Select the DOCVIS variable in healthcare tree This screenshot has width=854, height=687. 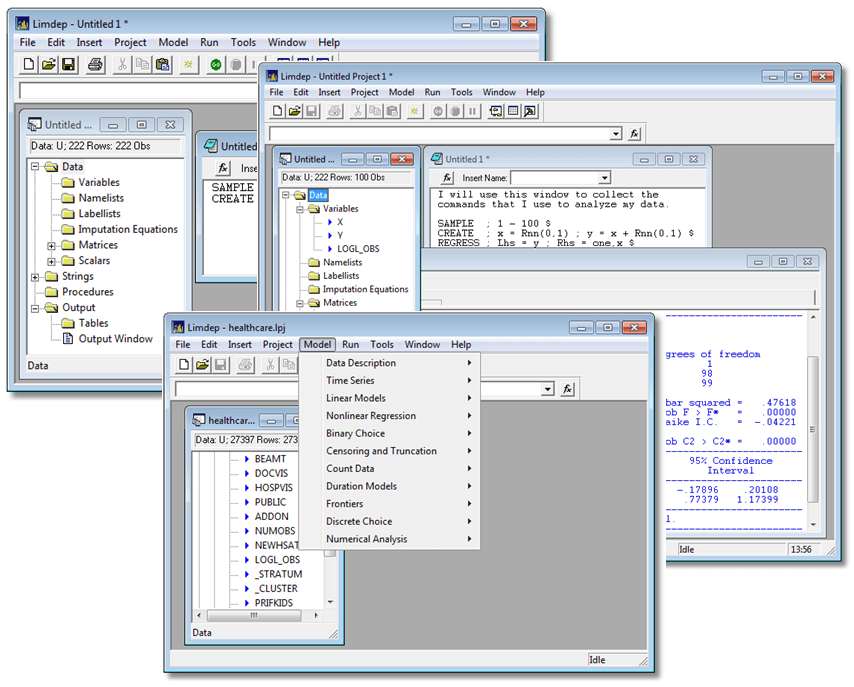[270, 473]
